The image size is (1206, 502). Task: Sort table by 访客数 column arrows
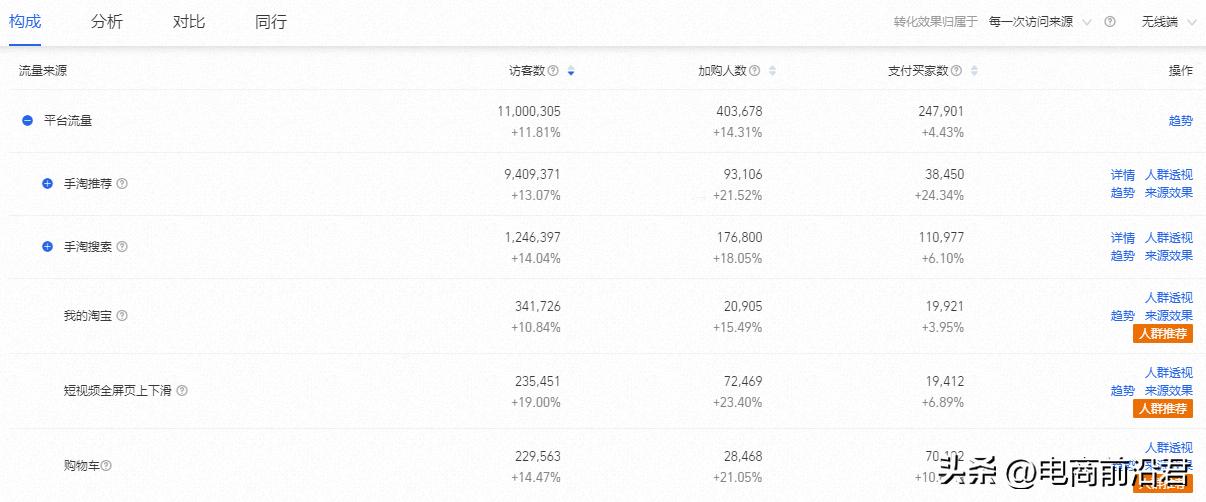571,71
